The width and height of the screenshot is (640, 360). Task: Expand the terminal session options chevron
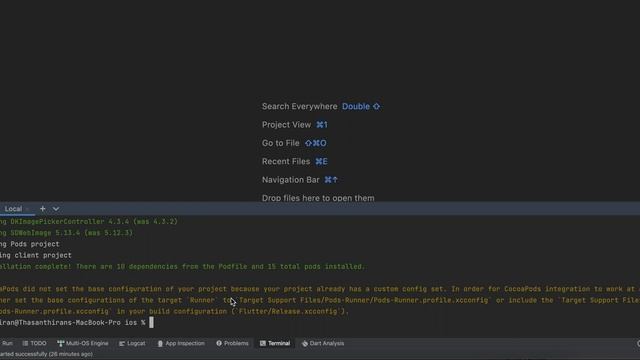[x=56, y=209]
